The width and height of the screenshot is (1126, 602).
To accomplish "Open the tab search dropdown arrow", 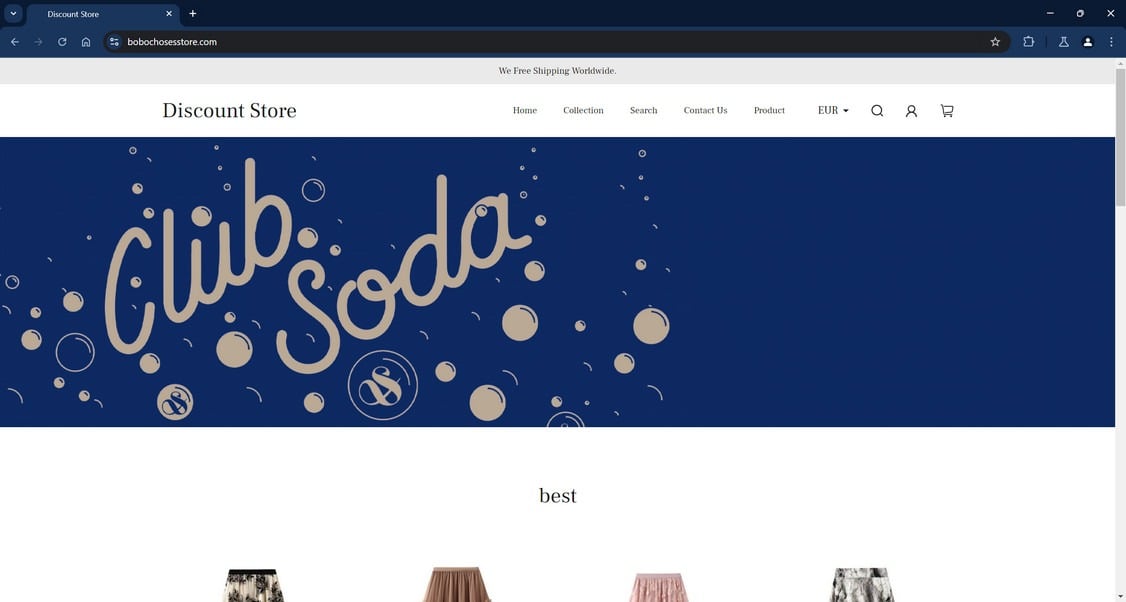I will coord(13,14).
